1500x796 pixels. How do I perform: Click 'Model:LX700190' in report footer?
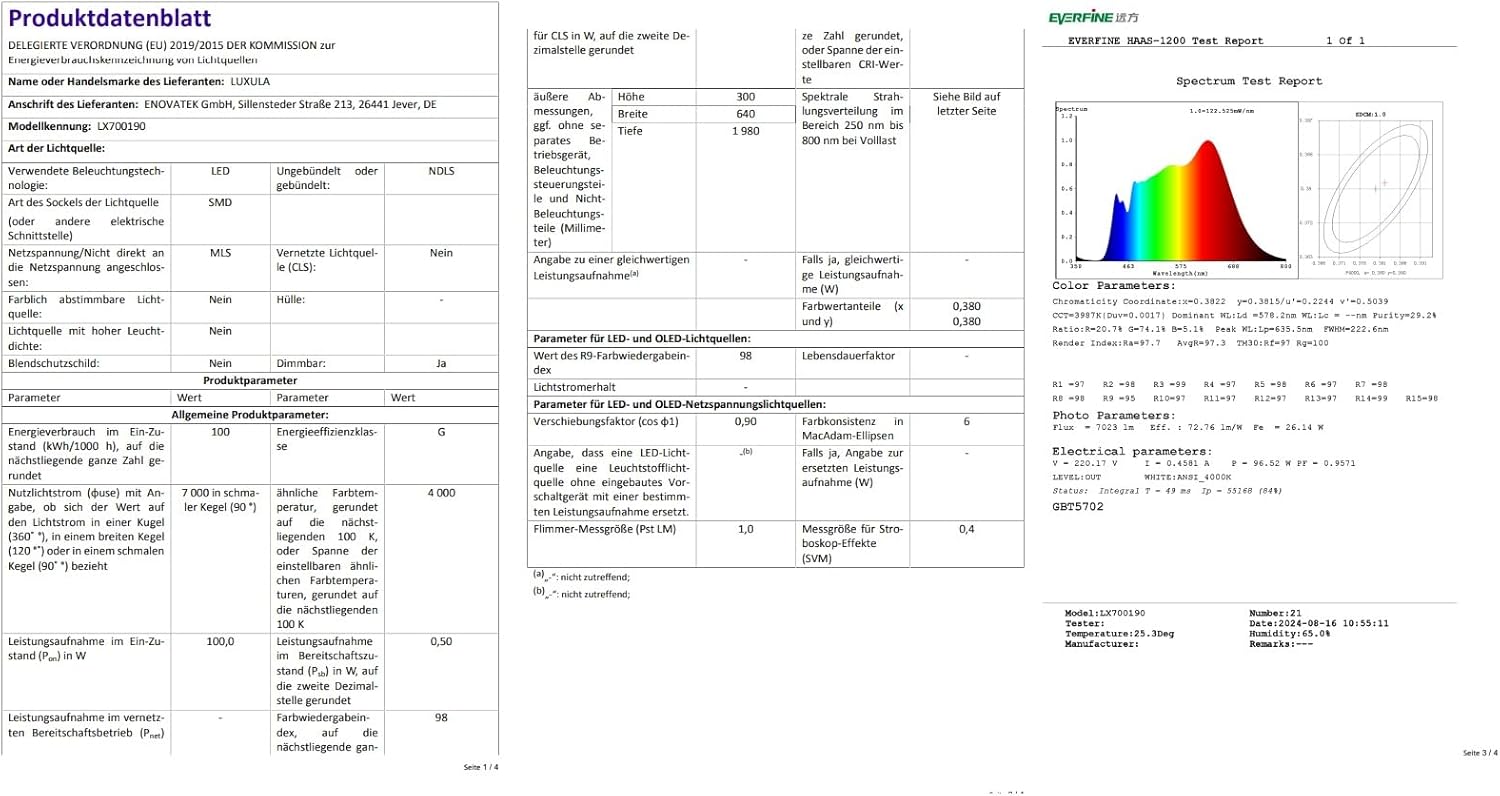pyautogui.click(x=1104, y=612)
